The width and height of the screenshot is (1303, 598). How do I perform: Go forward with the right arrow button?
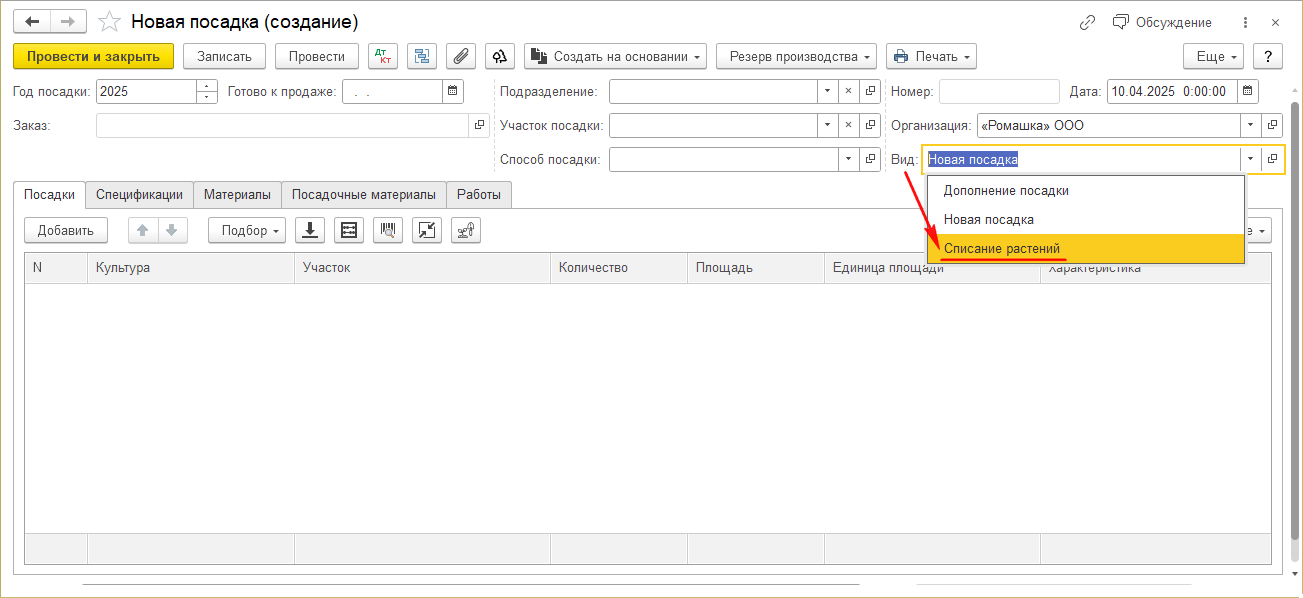click(x=68, y=21)
